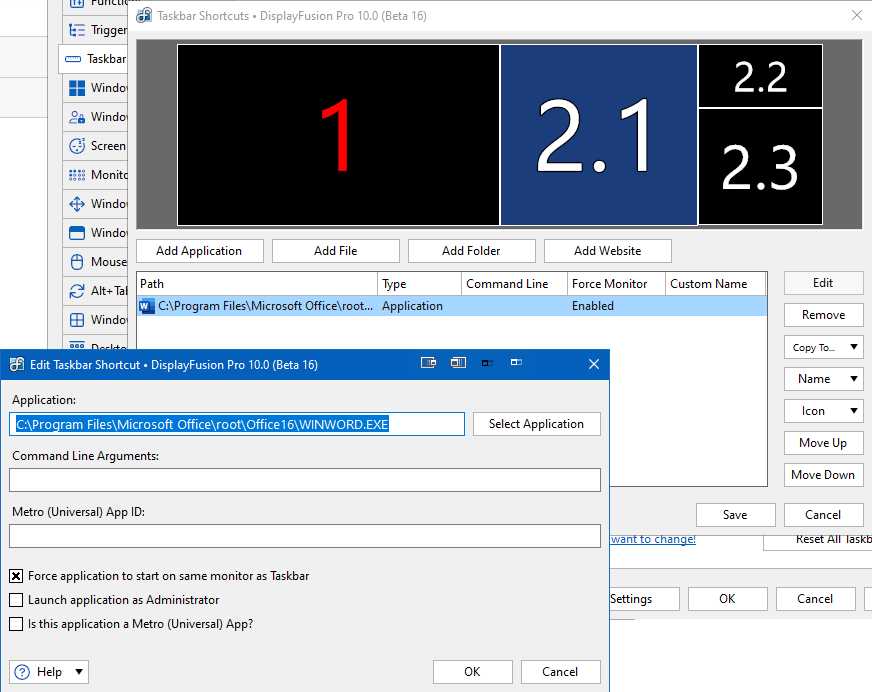Select monitor 2.1 in the layout preview
The height and width of the screenshot is (692, 872).
point(598,135)
